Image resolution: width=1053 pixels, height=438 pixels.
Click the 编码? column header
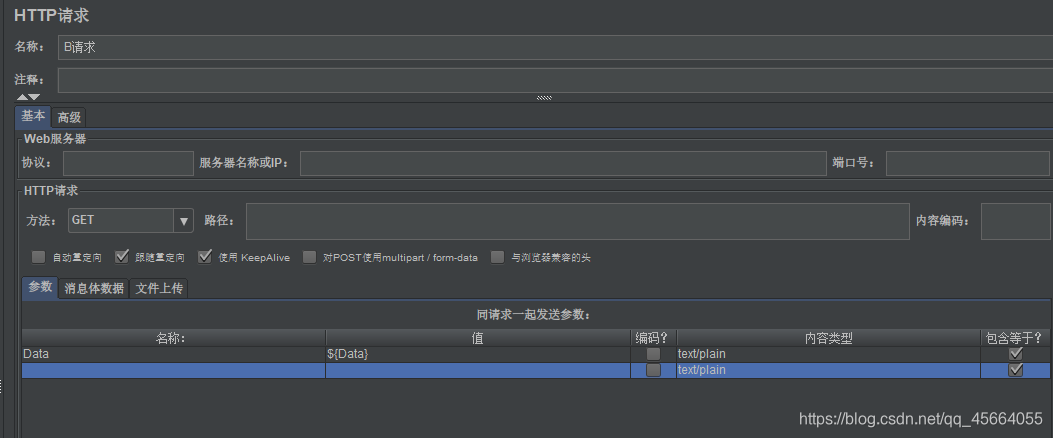coord(653,338)
